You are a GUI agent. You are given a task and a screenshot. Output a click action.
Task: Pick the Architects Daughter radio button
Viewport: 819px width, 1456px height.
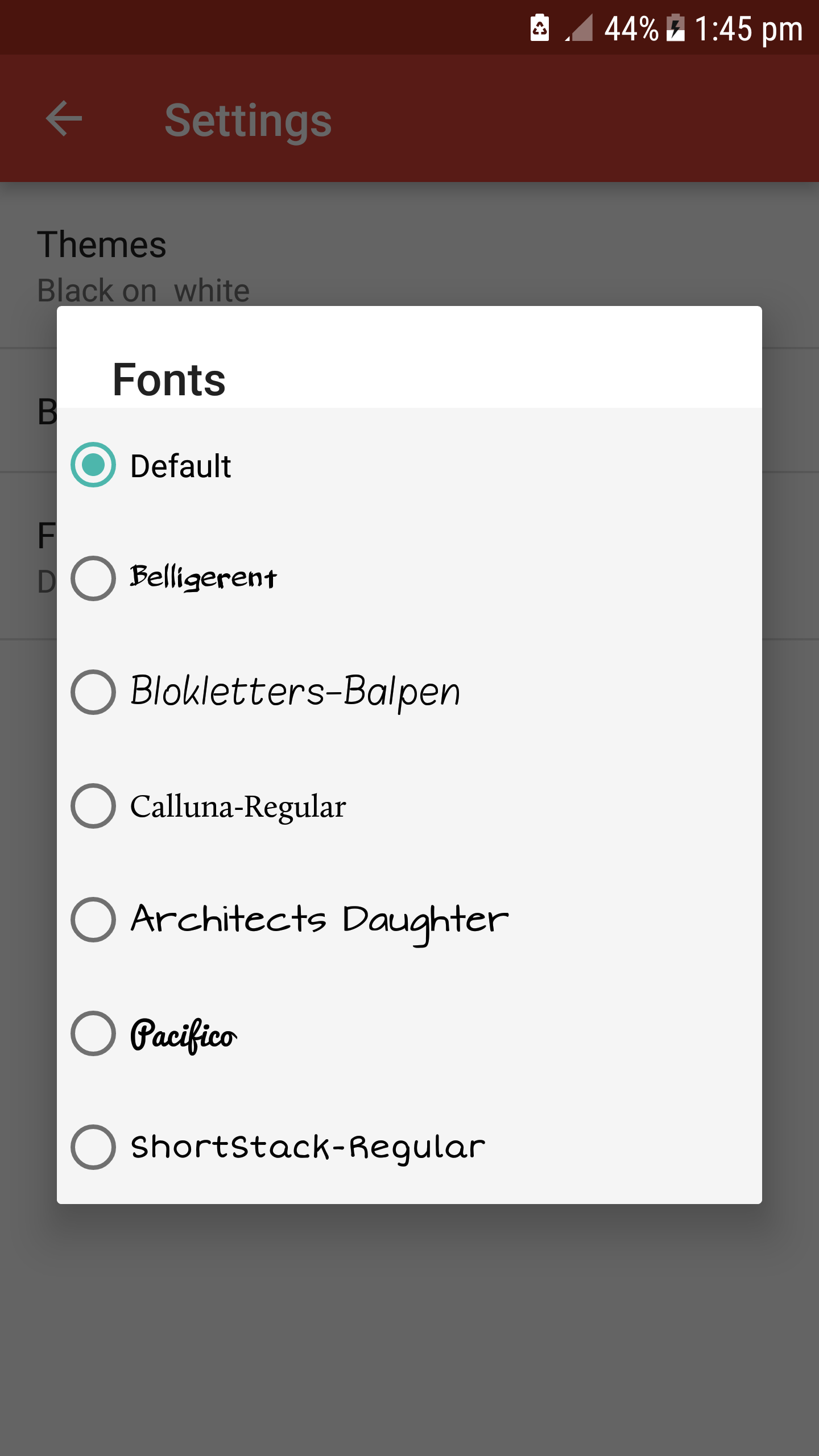[x=93, y=920]
